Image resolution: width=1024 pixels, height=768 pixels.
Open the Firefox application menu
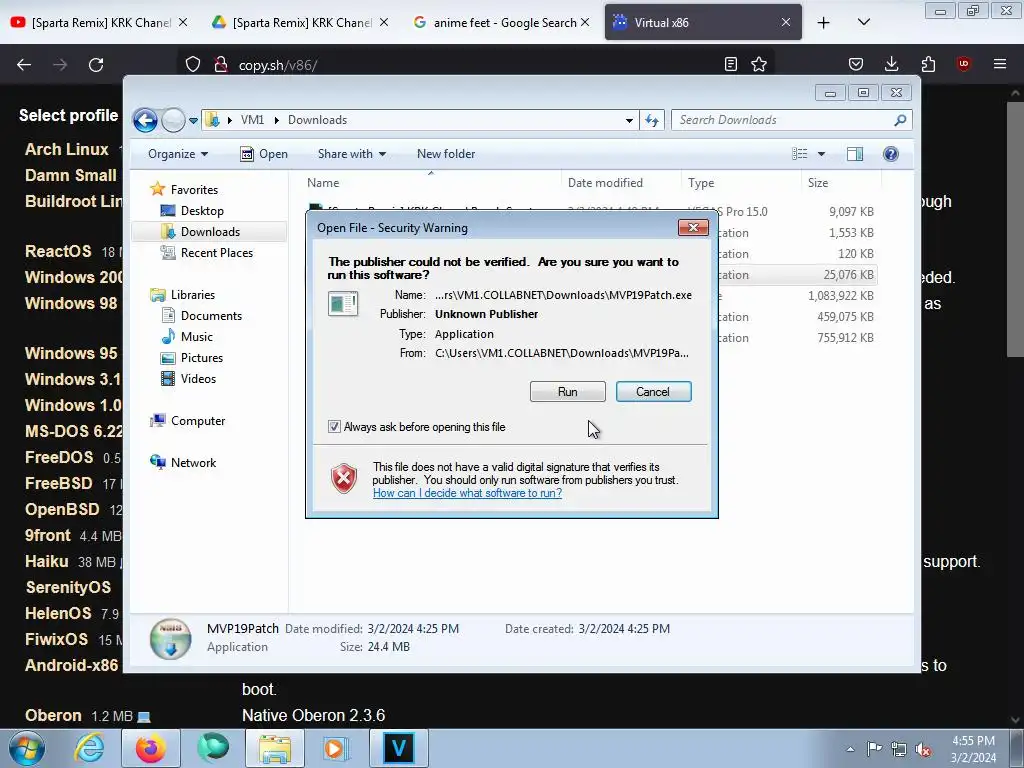tap(1000, 64)
